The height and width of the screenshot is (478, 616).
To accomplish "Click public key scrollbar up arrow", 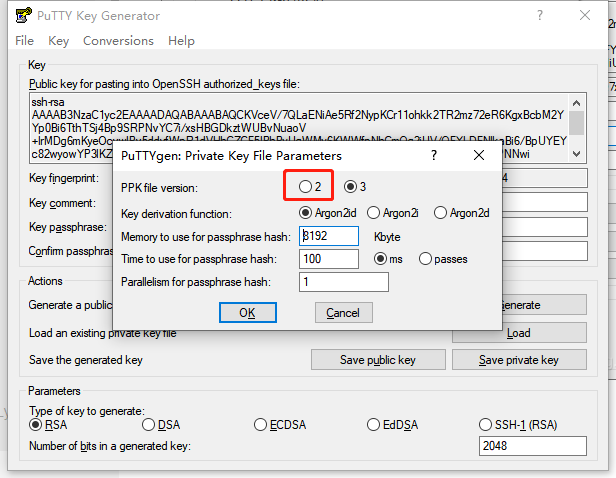I will pos(576,103).
